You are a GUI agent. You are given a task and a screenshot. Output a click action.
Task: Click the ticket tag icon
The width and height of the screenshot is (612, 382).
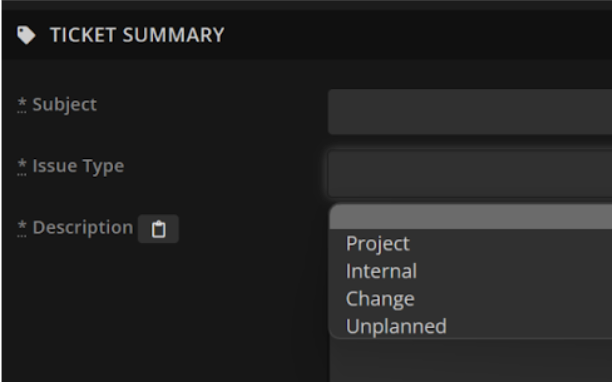[26, 35]
